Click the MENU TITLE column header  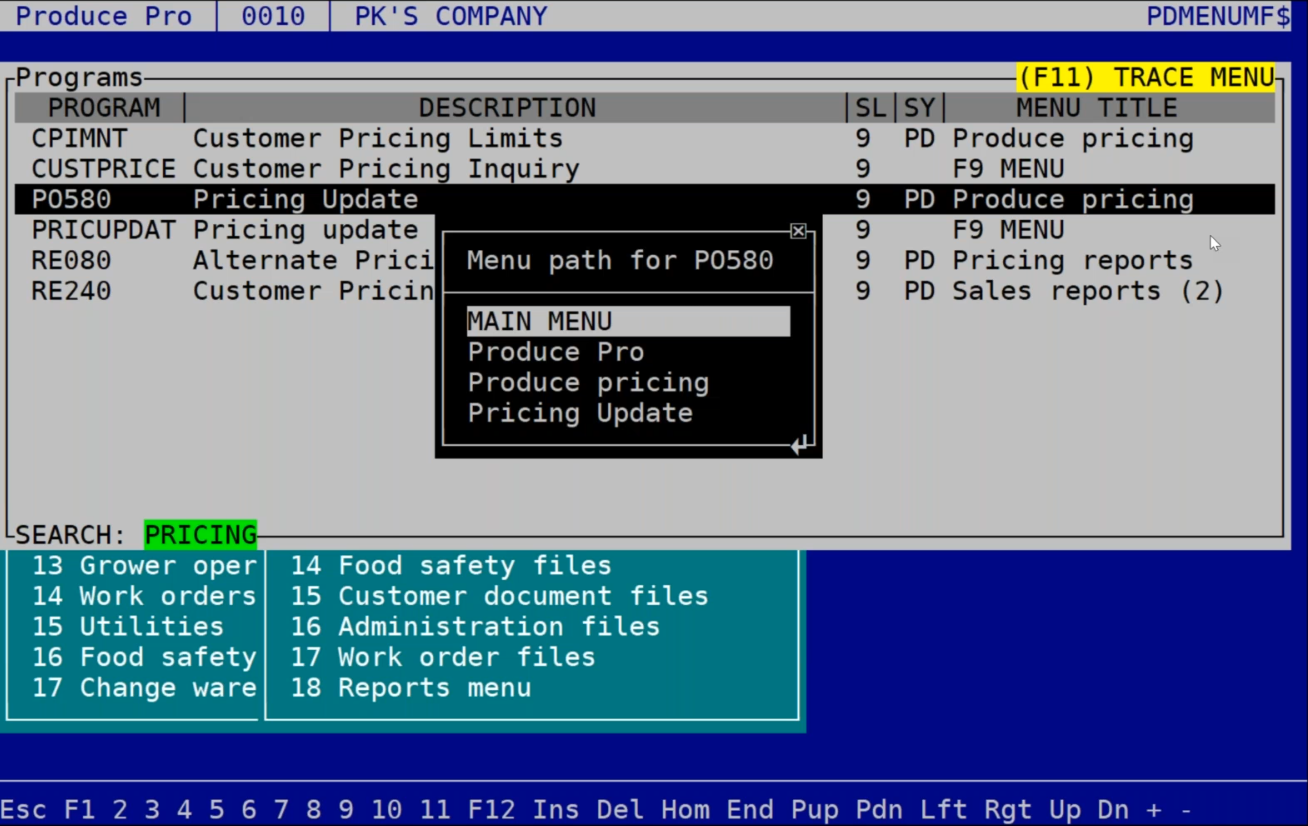(x=1097, y=108)
